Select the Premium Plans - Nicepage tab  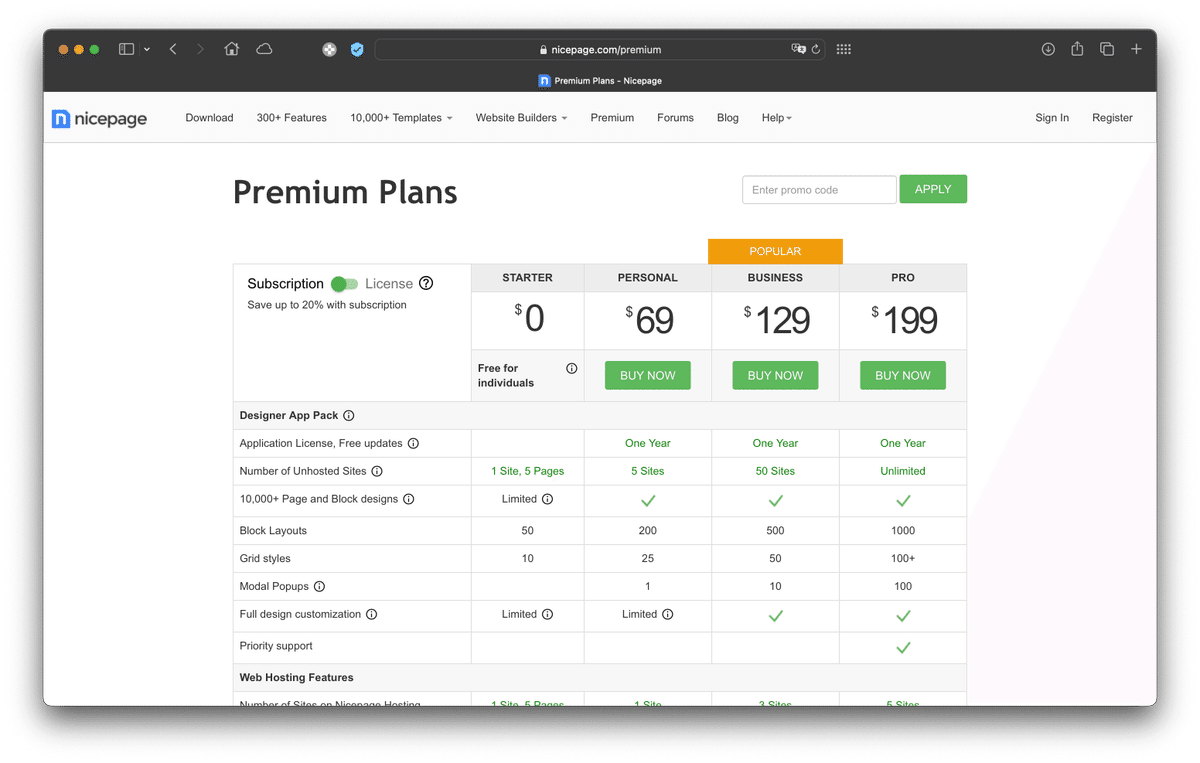click(600, 81)
